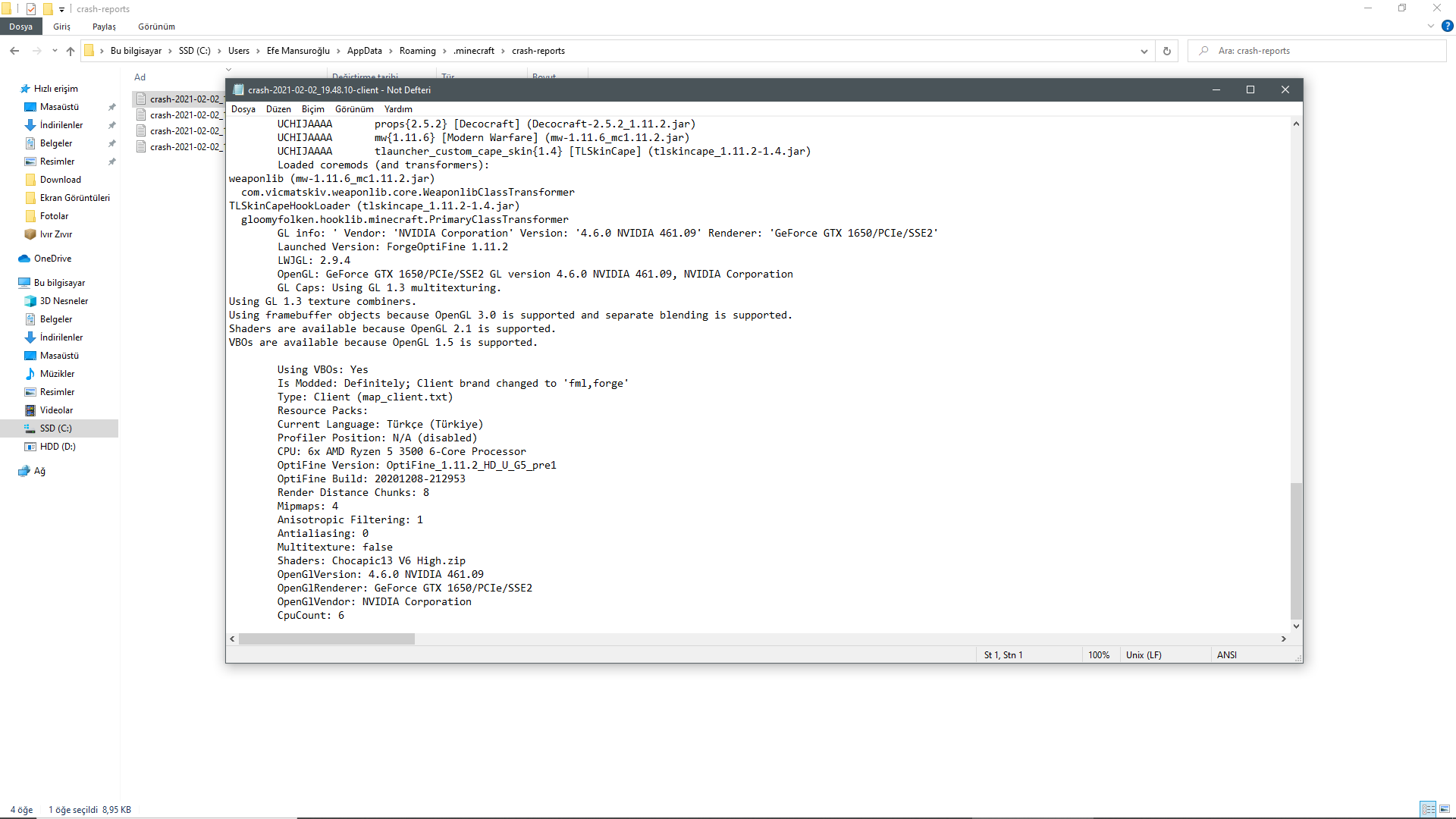Click the Users segment in the address bar
The width and height of the screenshot is (1456, 819).
pos(239,51)
